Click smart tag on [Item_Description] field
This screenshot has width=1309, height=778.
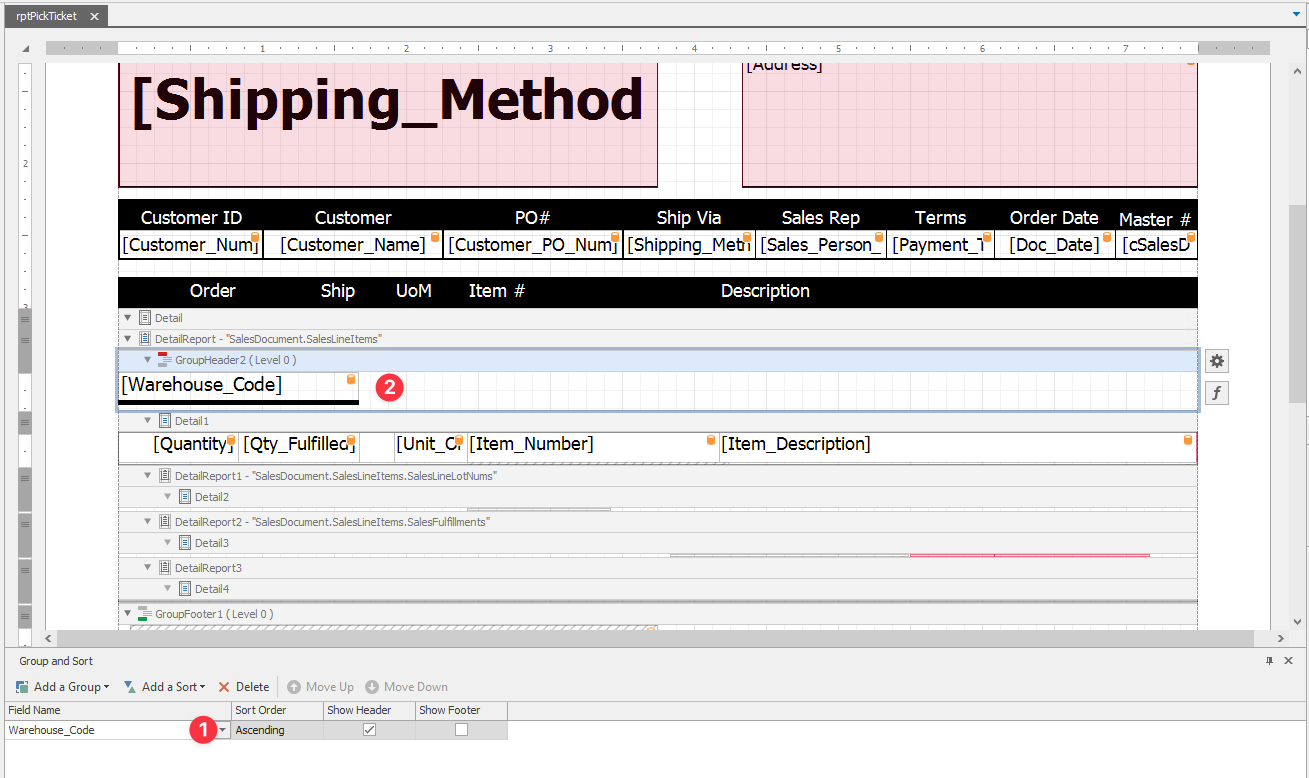click(1187, 437)
